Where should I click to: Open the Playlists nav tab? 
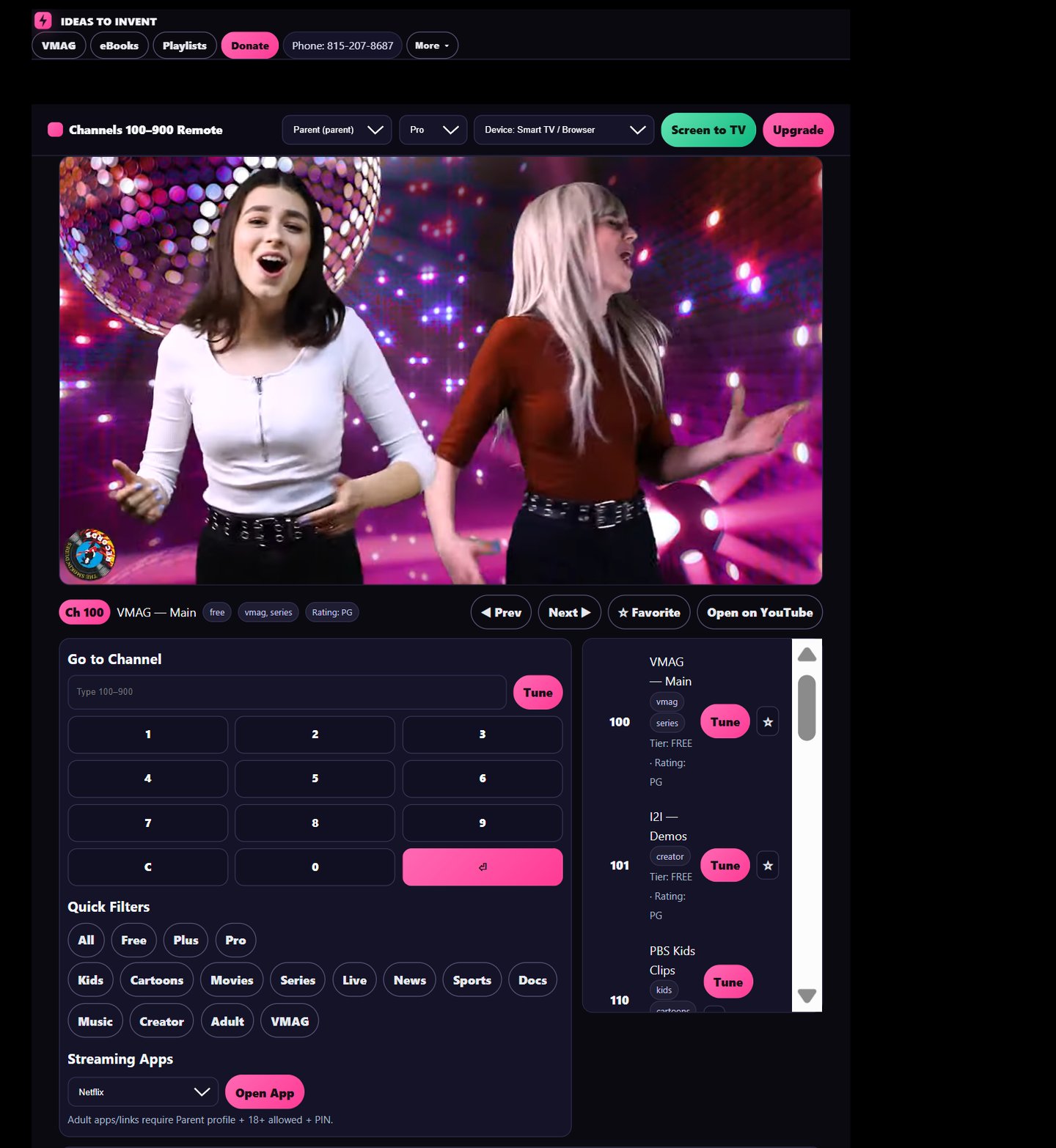[x=185, y=45]
